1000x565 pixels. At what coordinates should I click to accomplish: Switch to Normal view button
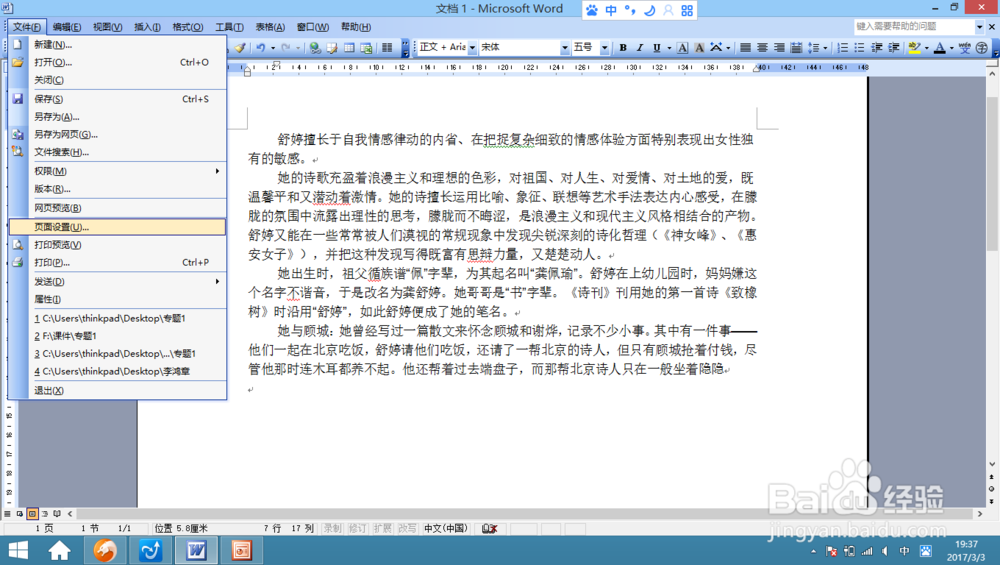8,513
